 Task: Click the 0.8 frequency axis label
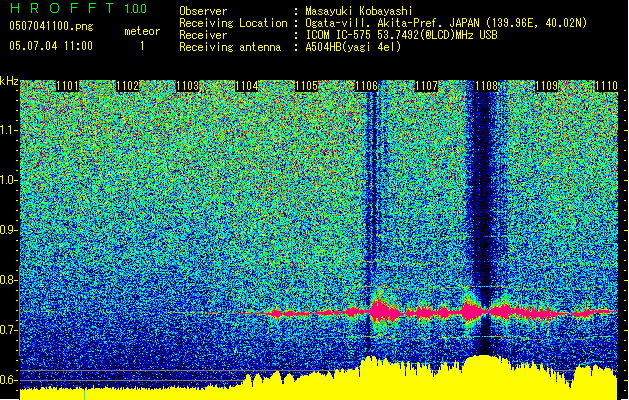pos(9,280)
